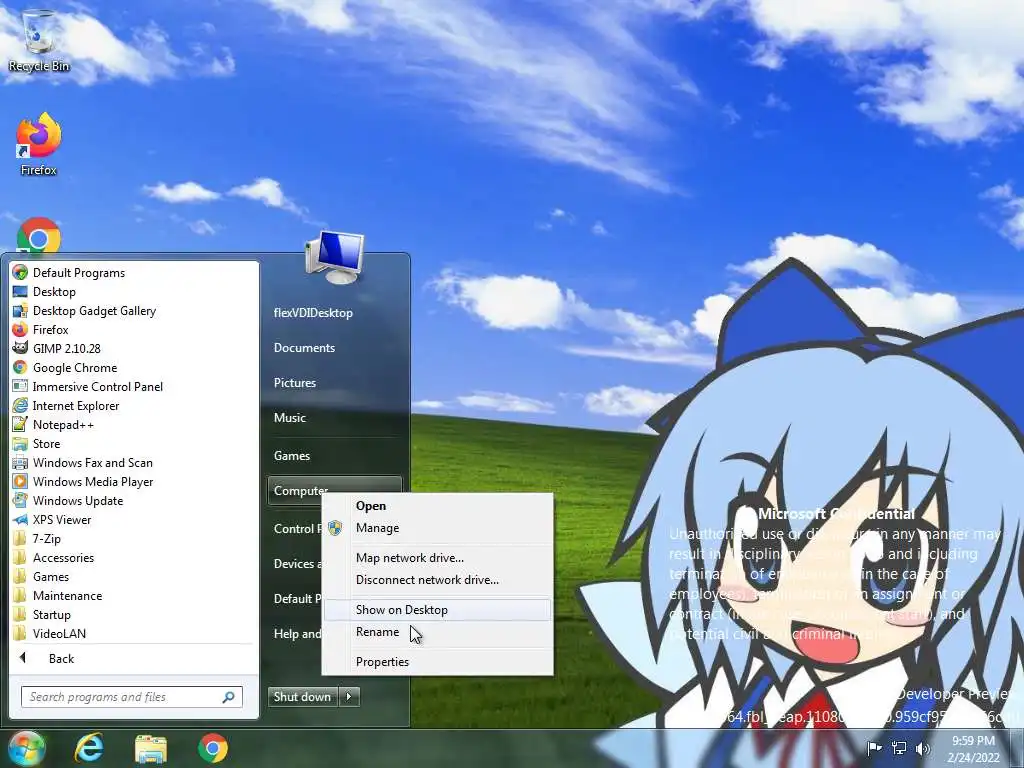
Task: Toggle Show on Desktop in the context menu
Action: point(438,609)
